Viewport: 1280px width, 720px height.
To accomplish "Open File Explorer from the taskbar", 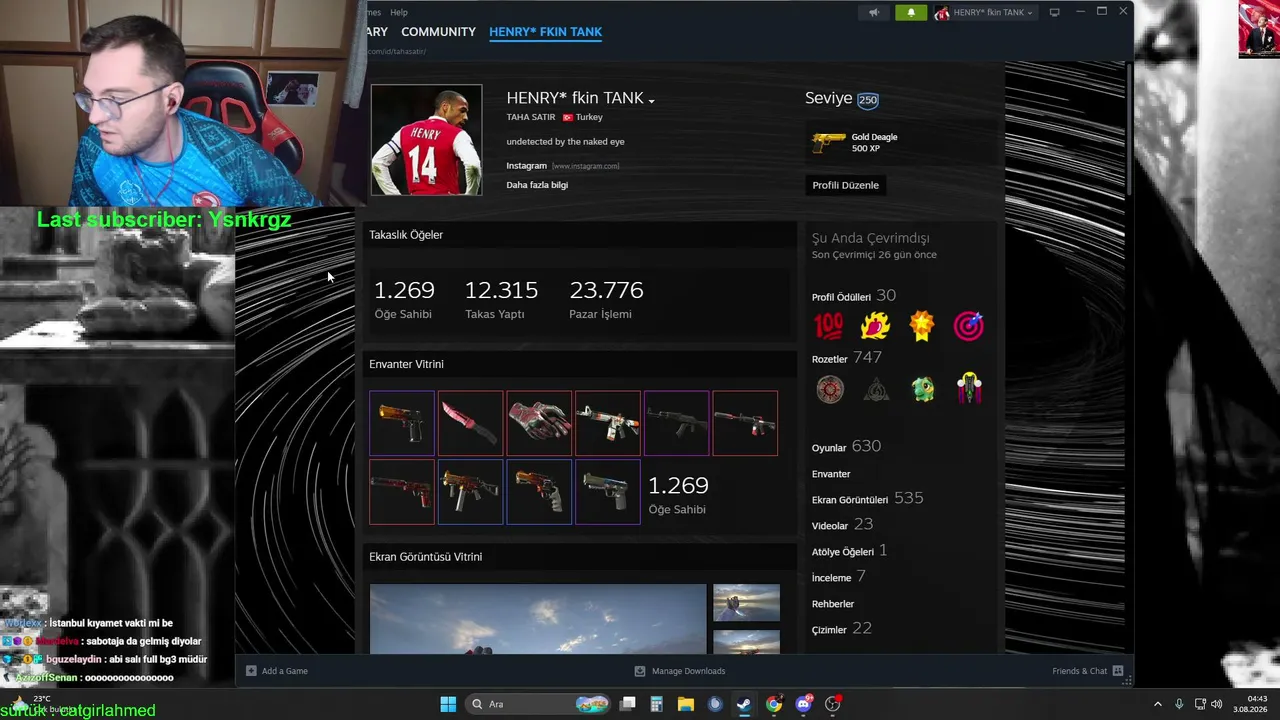I will [685, 704].
